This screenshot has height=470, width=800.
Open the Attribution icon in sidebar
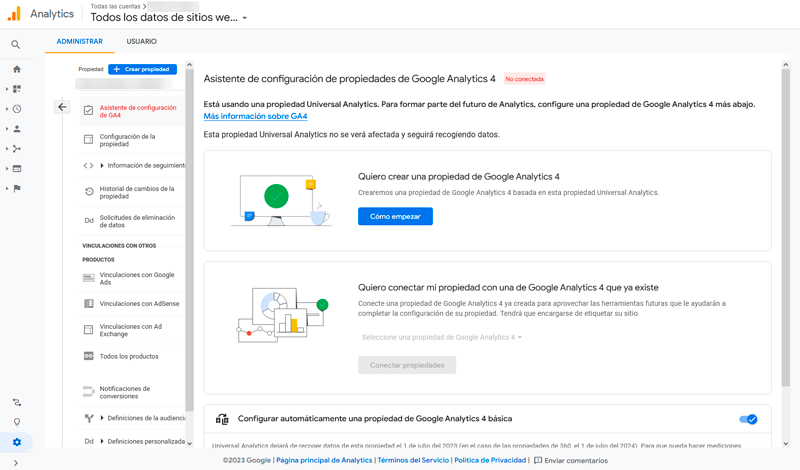tap(17, 403)
